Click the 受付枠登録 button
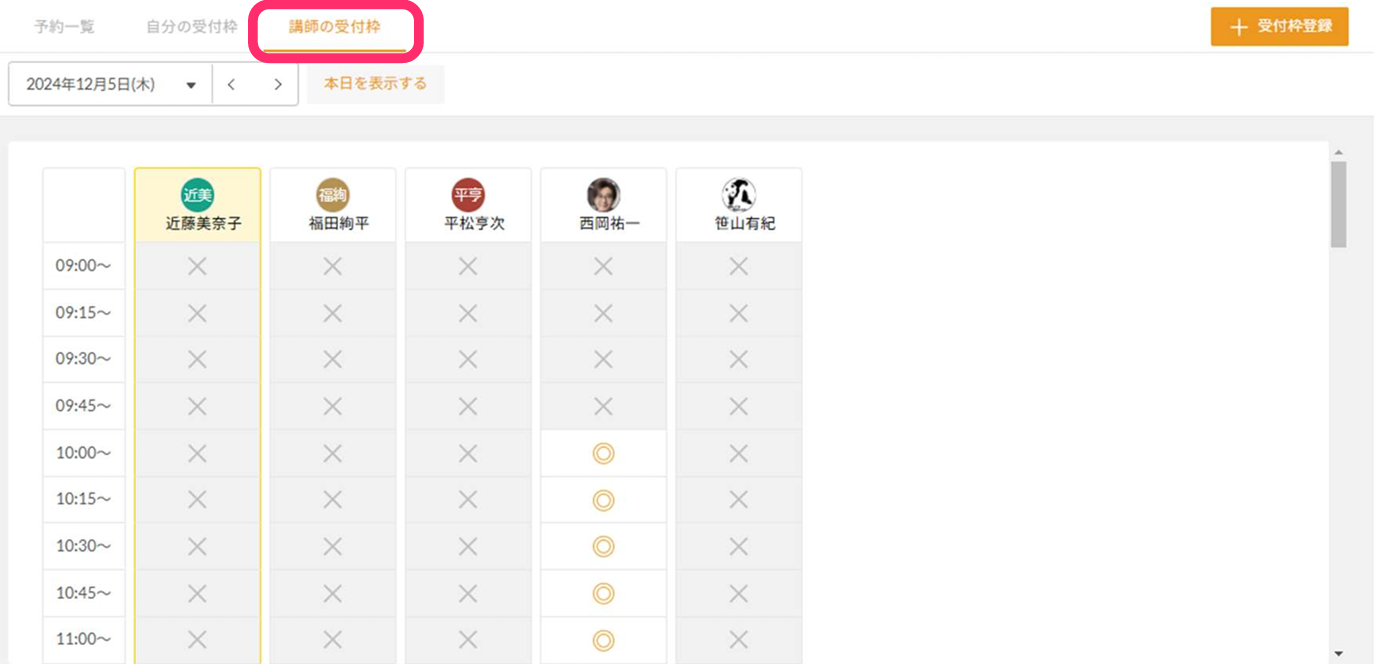1387x664 pixels. pos(1279,27)
